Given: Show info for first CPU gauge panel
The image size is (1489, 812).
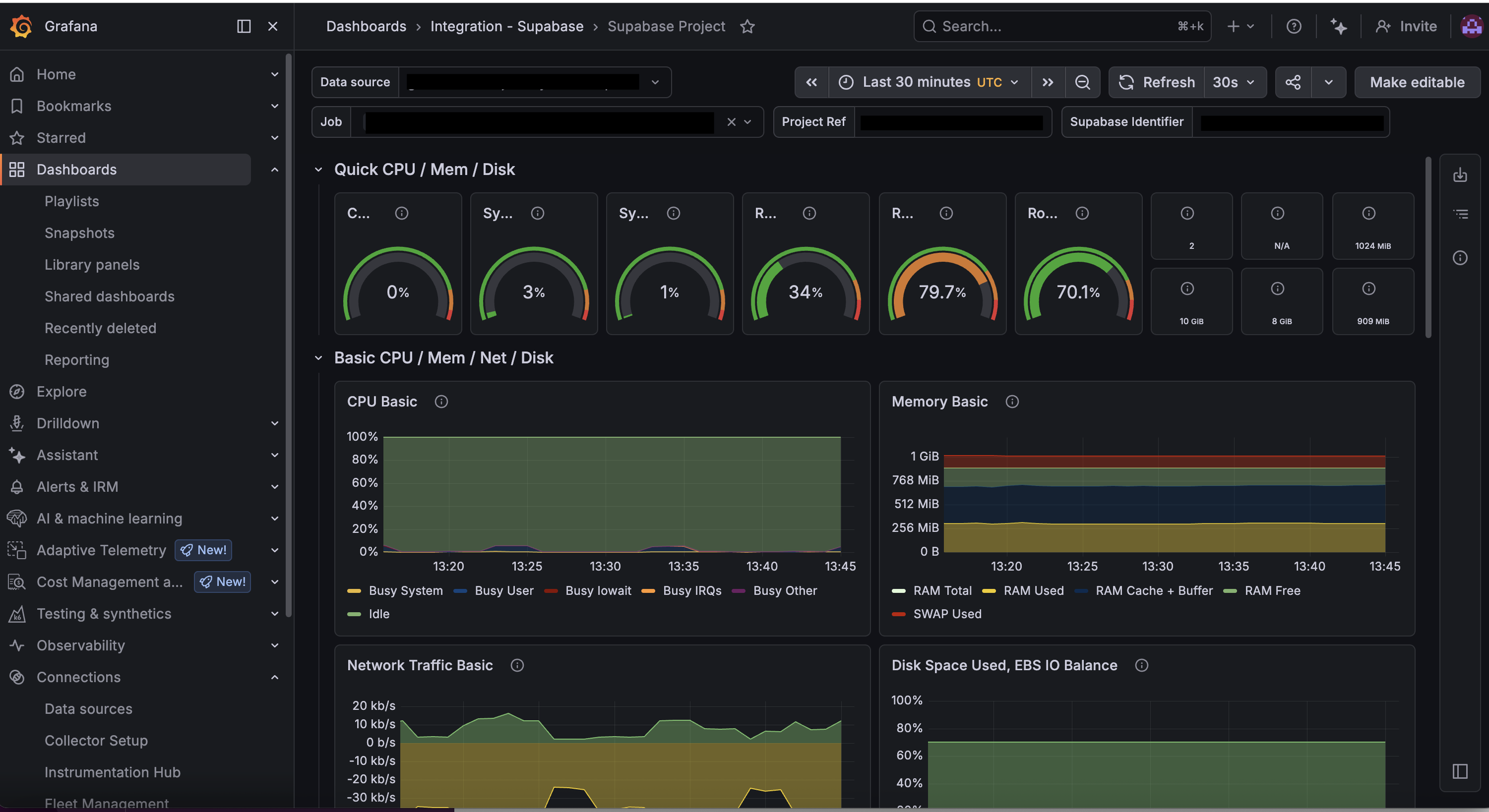Looking at the screenshot, I should (x=402, y=214).
